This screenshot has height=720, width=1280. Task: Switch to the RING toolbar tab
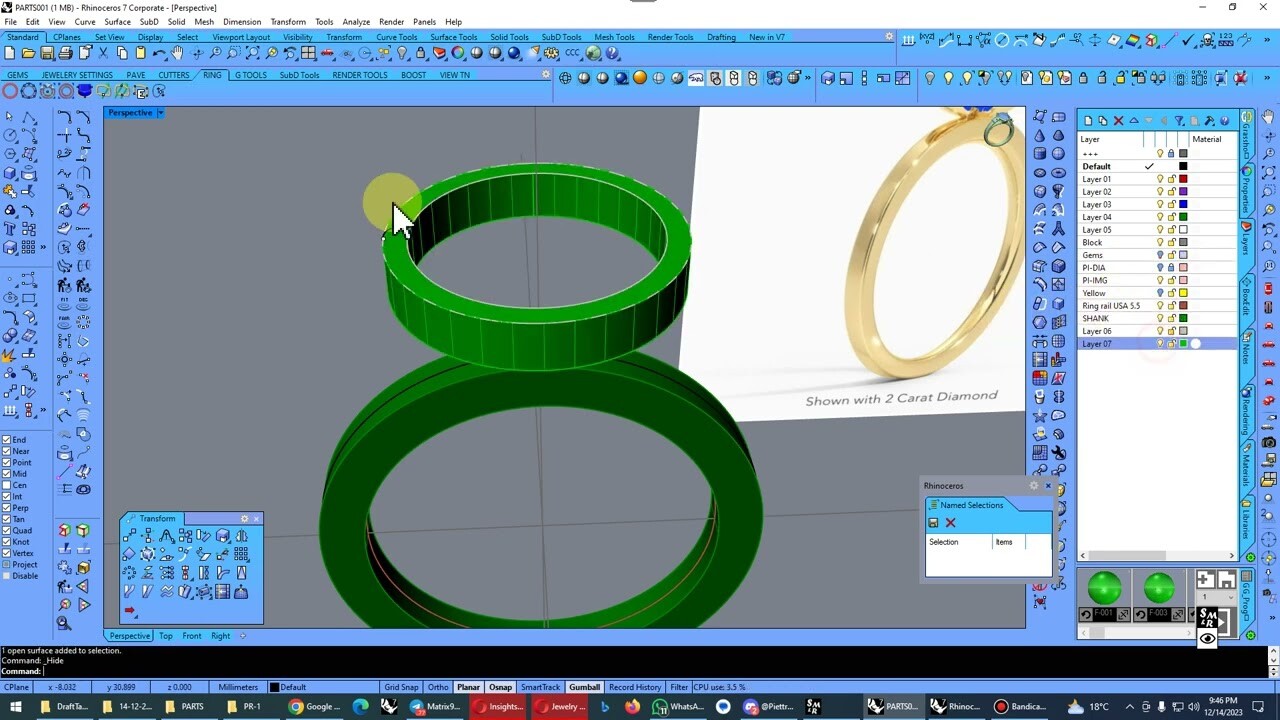[212, 74]
